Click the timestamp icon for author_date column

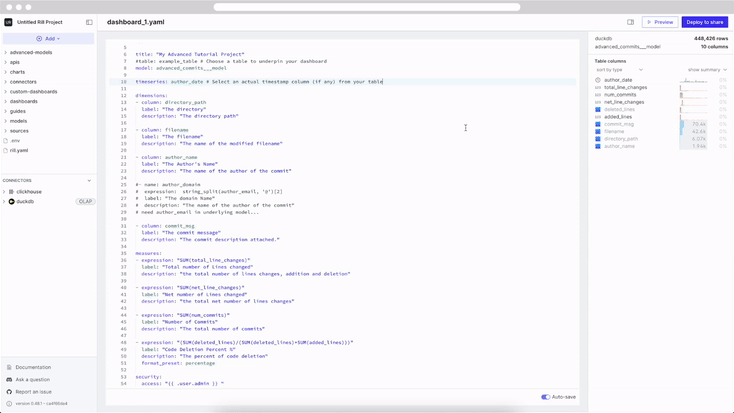[x=598, y=80]
